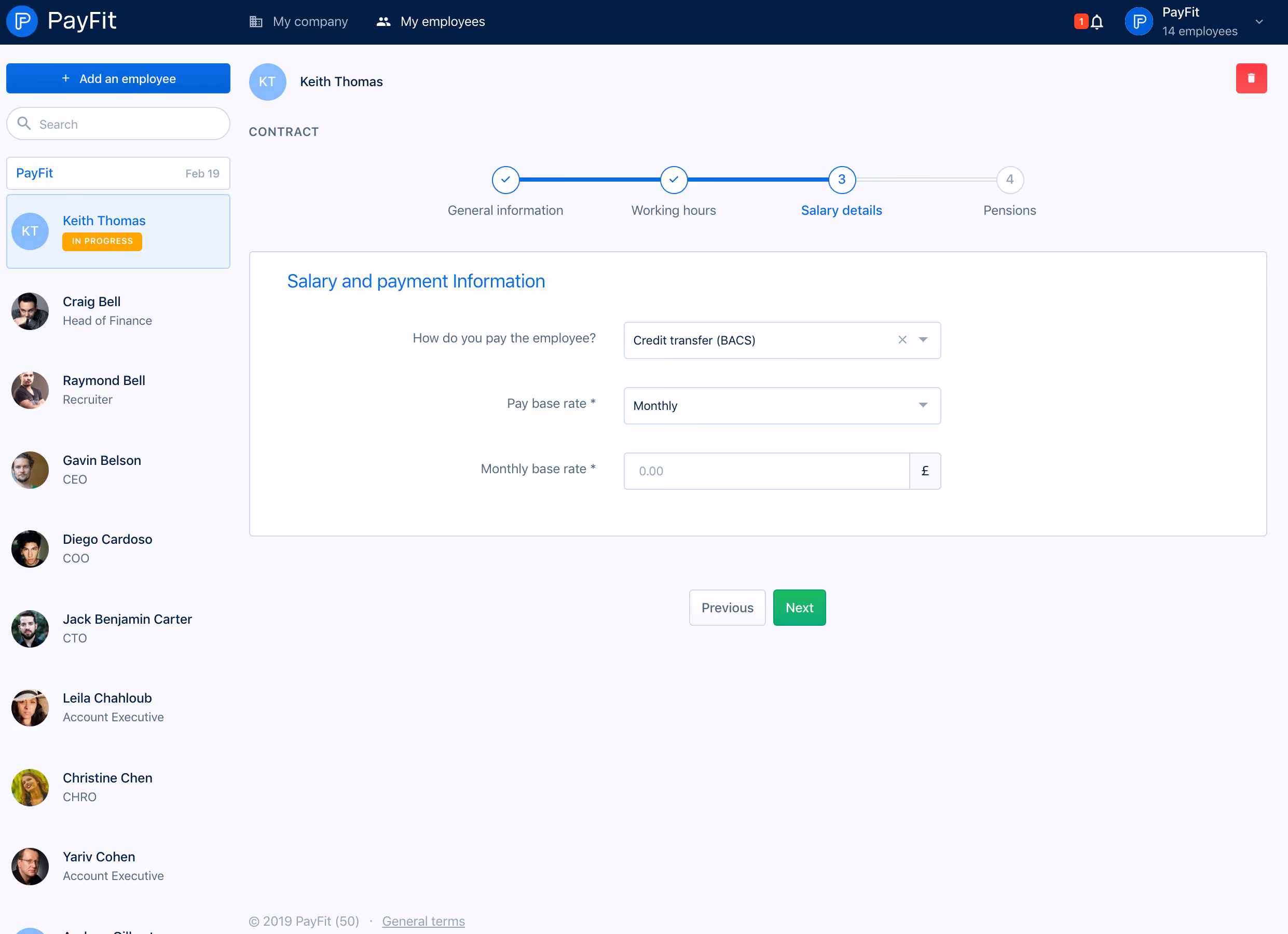1288x934 pixels.
Task: Expand the PayFit account menu chevron
Action: [x=1259, y=22]
